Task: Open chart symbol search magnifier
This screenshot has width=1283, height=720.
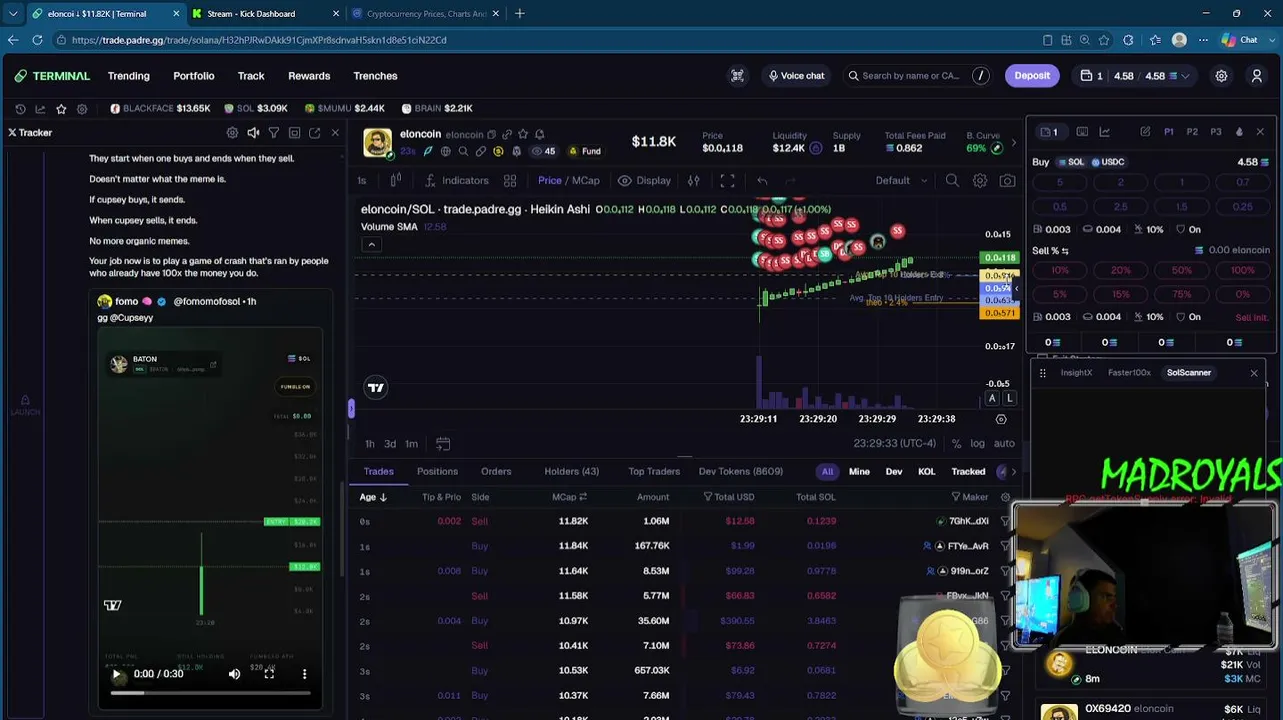Action: (952, 181)
